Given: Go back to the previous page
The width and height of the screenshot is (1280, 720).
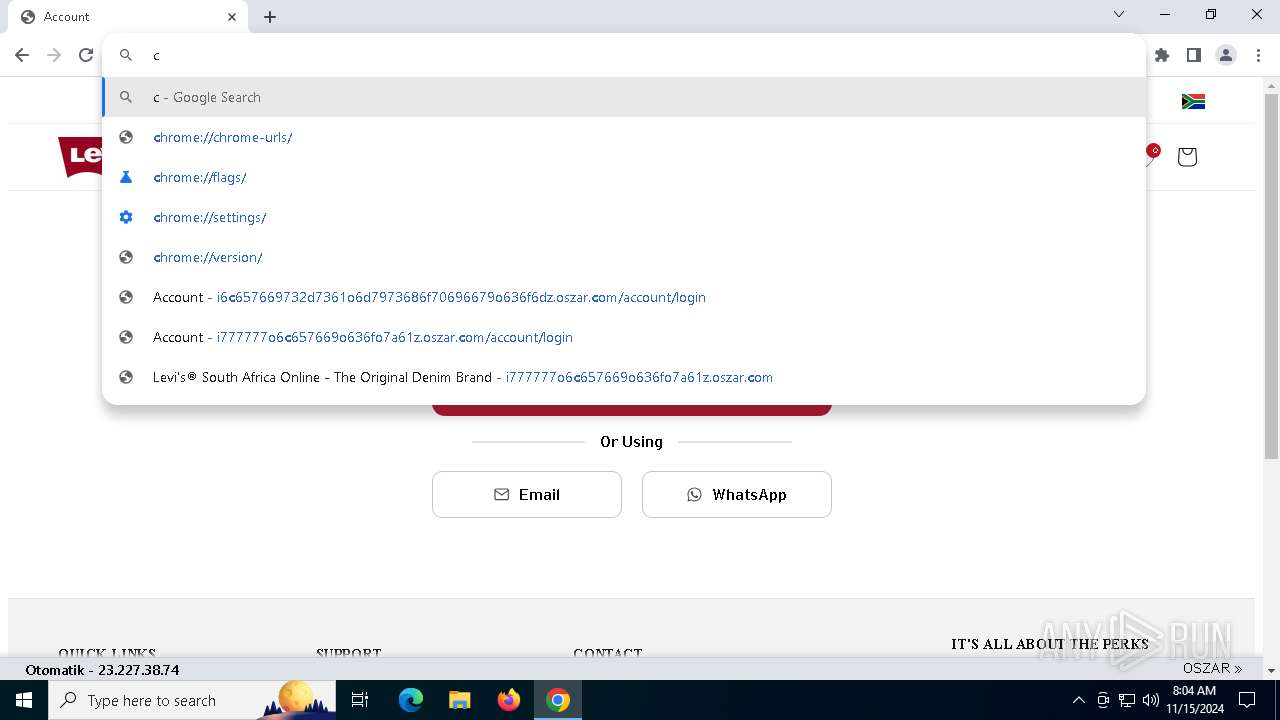Looking at the screenshot, I should tap(22, 55).
